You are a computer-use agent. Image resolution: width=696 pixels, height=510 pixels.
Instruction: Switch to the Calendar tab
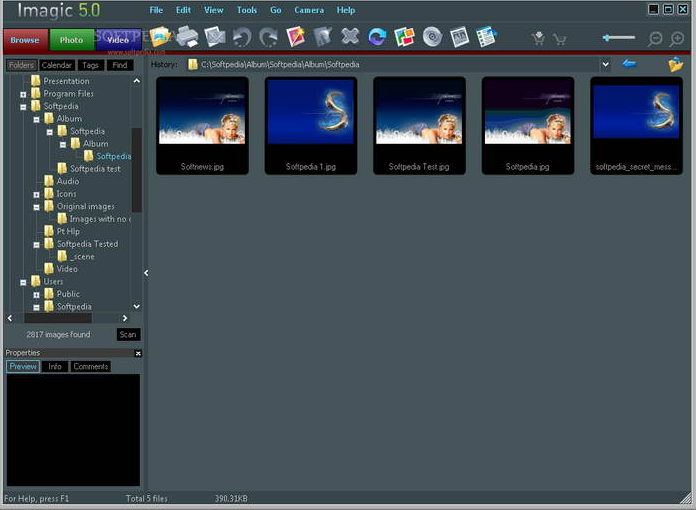click(56, 65)
